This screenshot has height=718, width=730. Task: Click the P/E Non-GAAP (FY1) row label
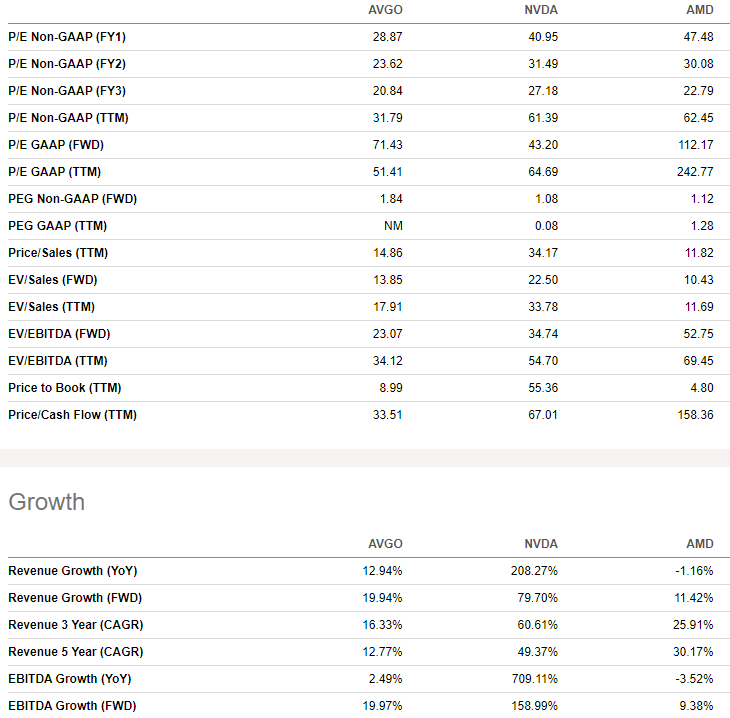(x=66, y=37)
